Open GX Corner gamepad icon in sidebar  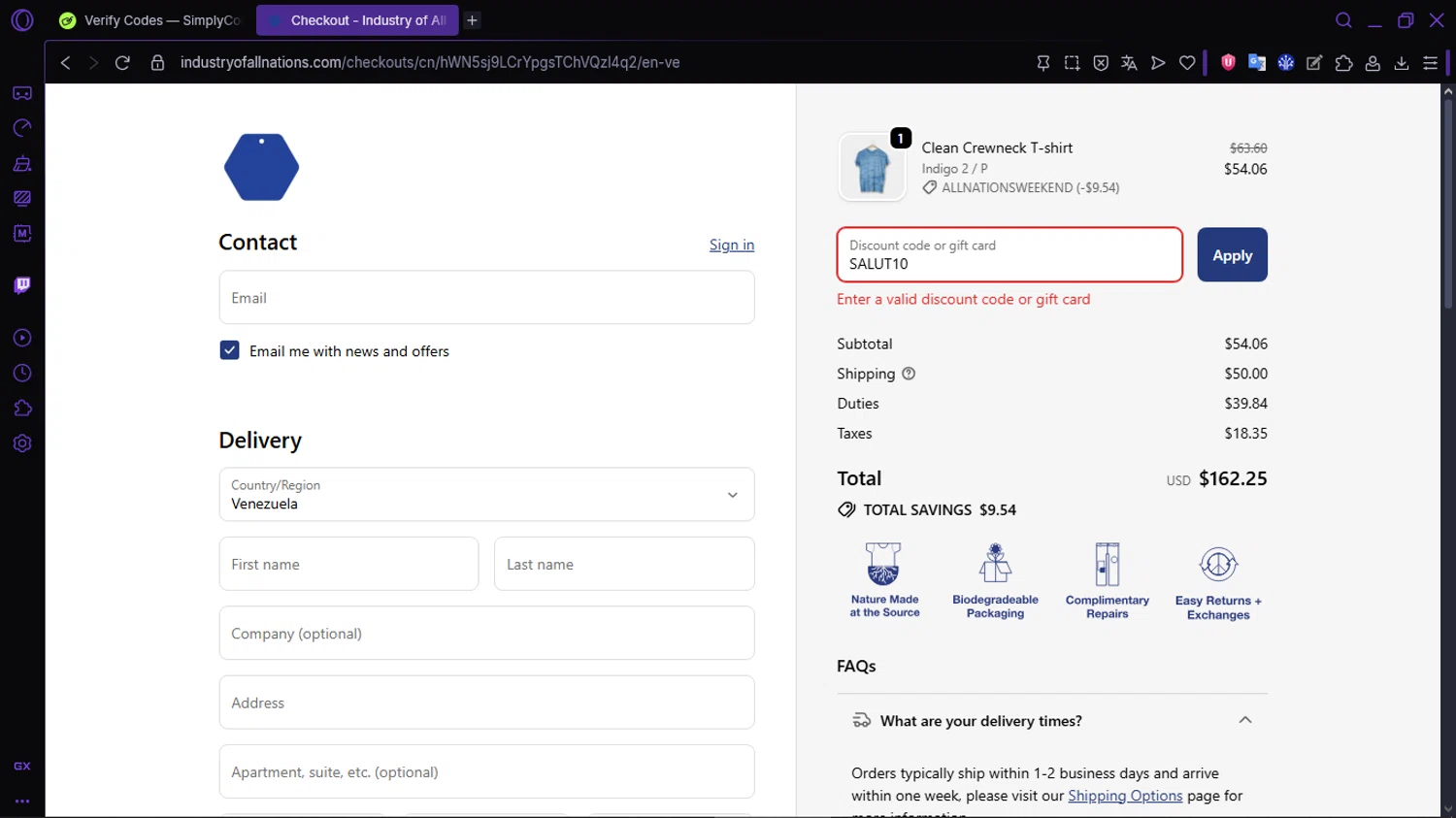22,93
